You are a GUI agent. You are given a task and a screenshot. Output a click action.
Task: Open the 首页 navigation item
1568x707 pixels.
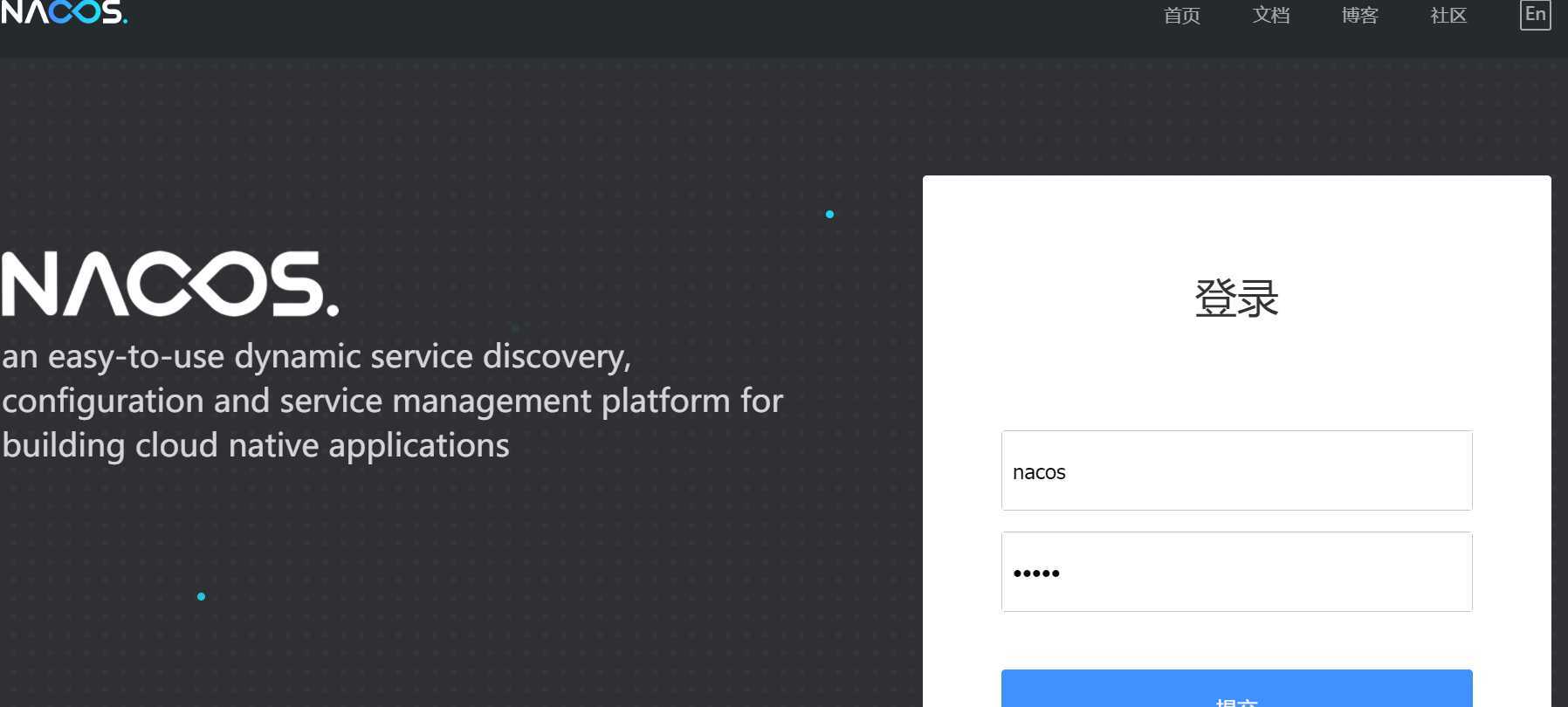(x=1182, y=16)
